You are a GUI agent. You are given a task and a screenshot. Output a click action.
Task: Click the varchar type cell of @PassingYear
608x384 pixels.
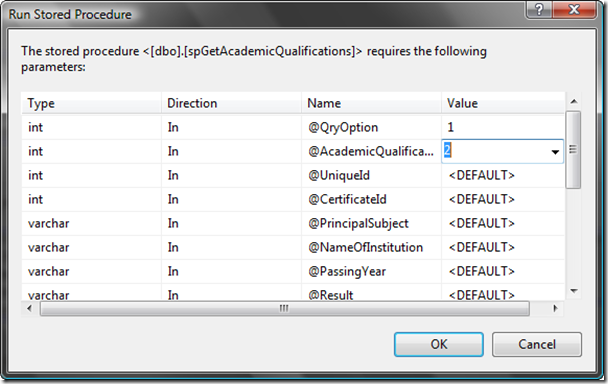click(x=92, y=272)
